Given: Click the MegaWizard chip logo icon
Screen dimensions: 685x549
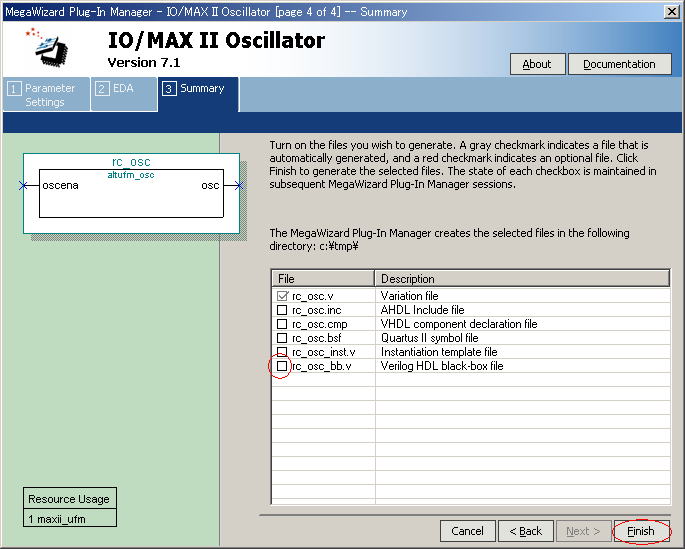Looking at the screenshot, I should 48,47.
